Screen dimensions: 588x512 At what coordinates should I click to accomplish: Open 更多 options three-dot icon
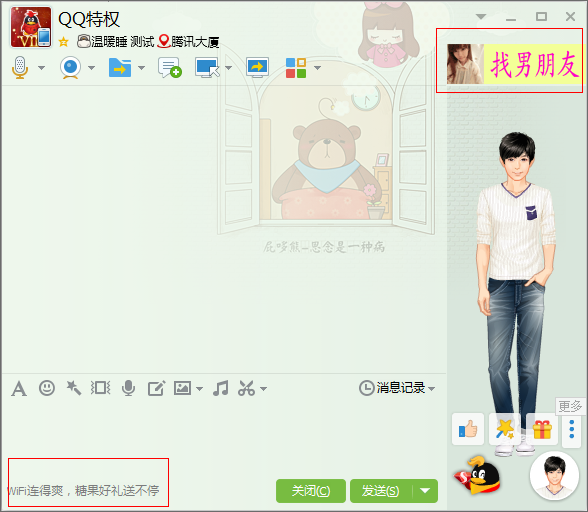tap(572, 429)
